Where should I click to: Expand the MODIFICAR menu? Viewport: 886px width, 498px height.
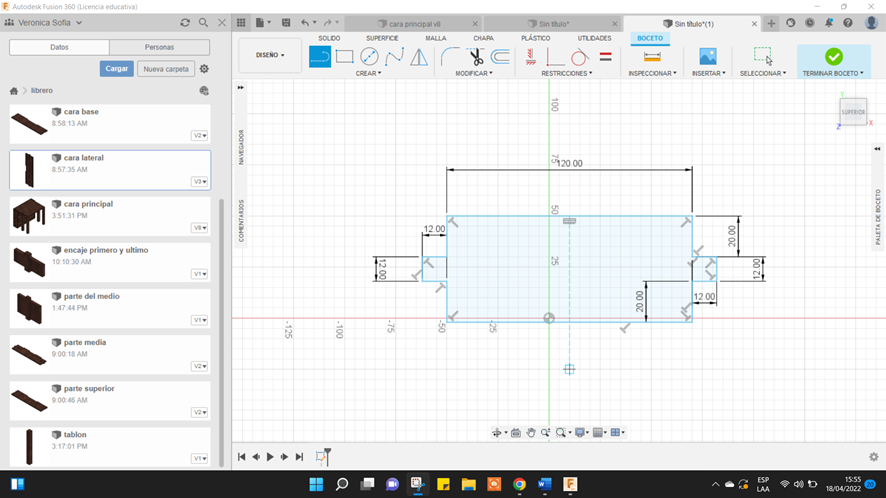pos(474,73)
